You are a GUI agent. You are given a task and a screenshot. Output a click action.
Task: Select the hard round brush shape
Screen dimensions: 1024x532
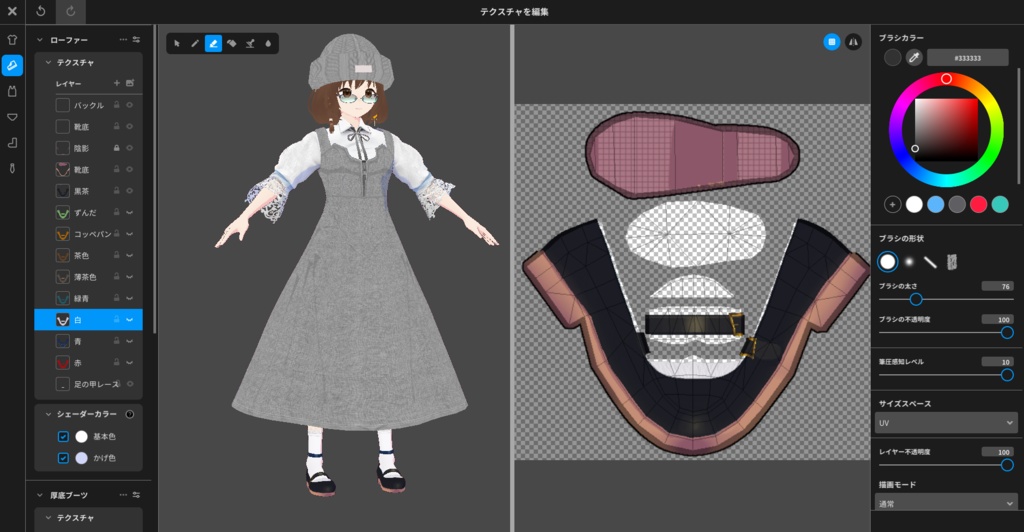tap(888, 262)
